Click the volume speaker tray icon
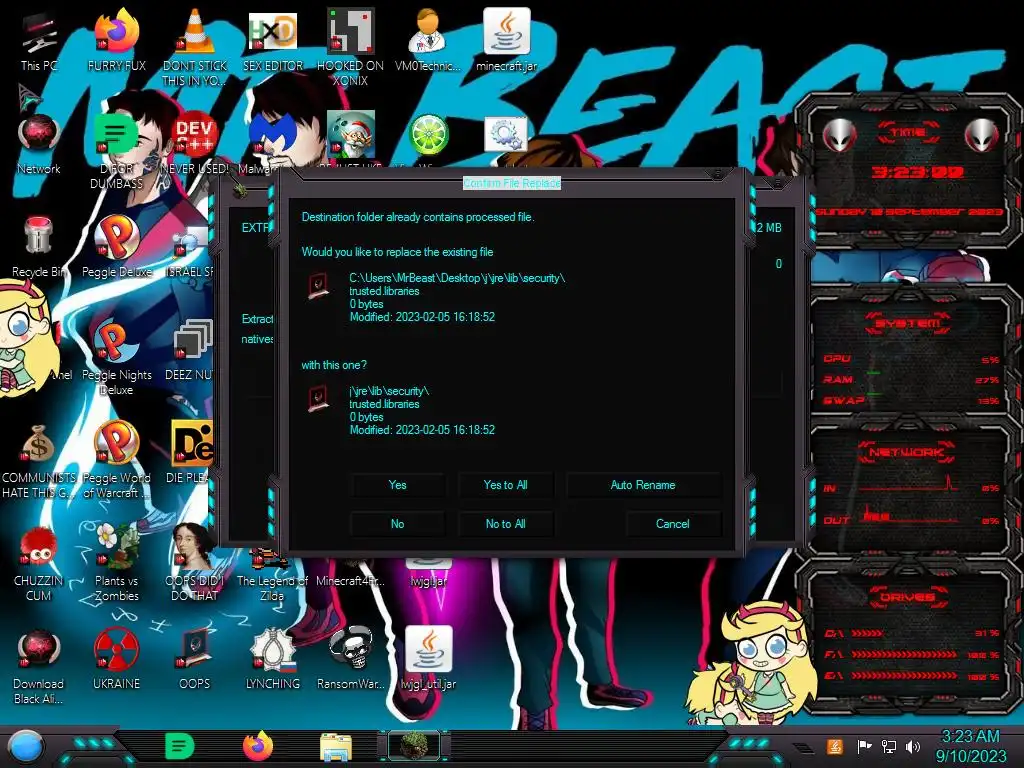1024x768 pixels. [x=913, y=746]
